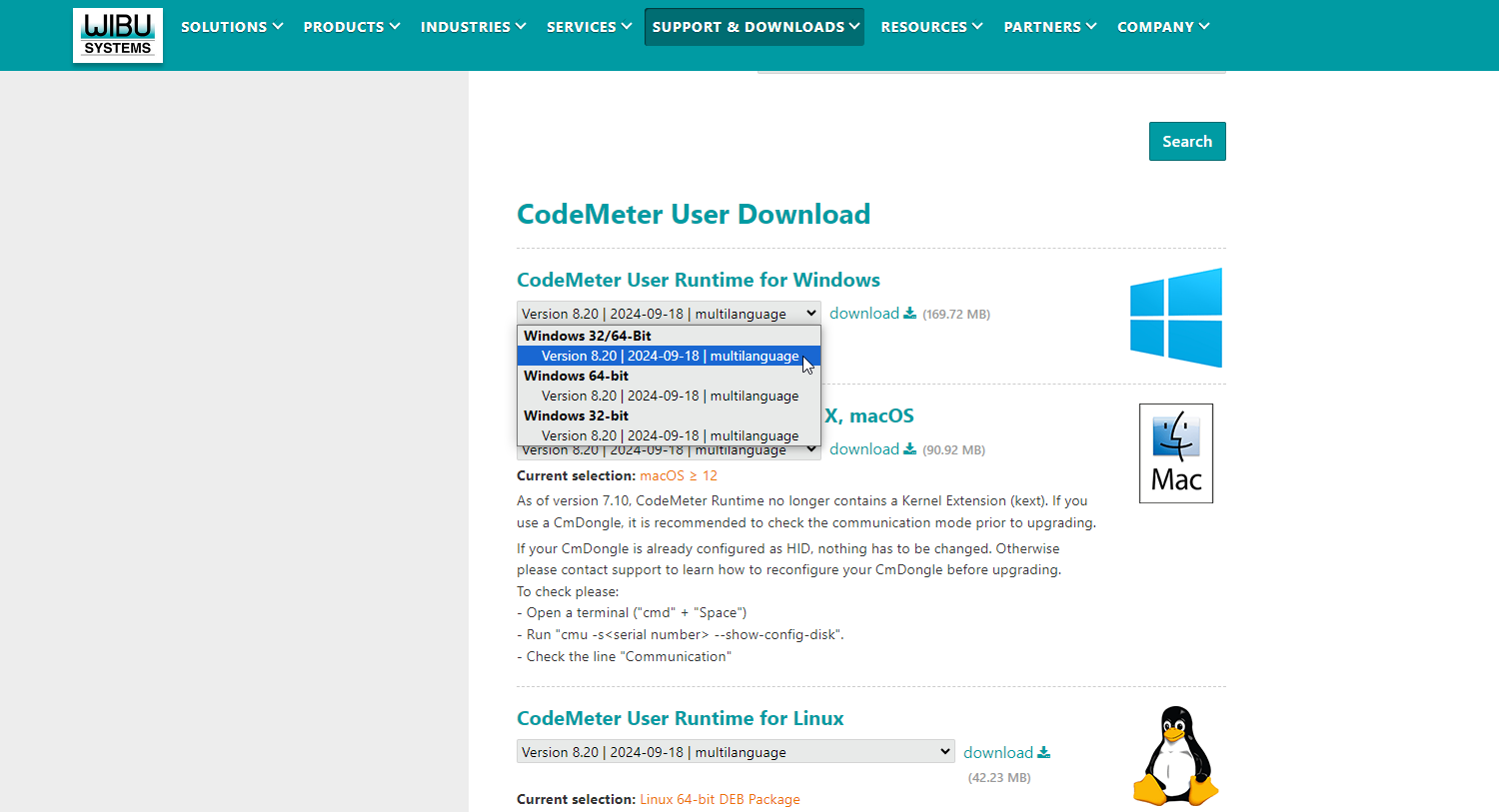Viewport: 1499px width, 812px height.
Task: Select Version 8.20 under Windows 32-bit
Action: (669, 435)
